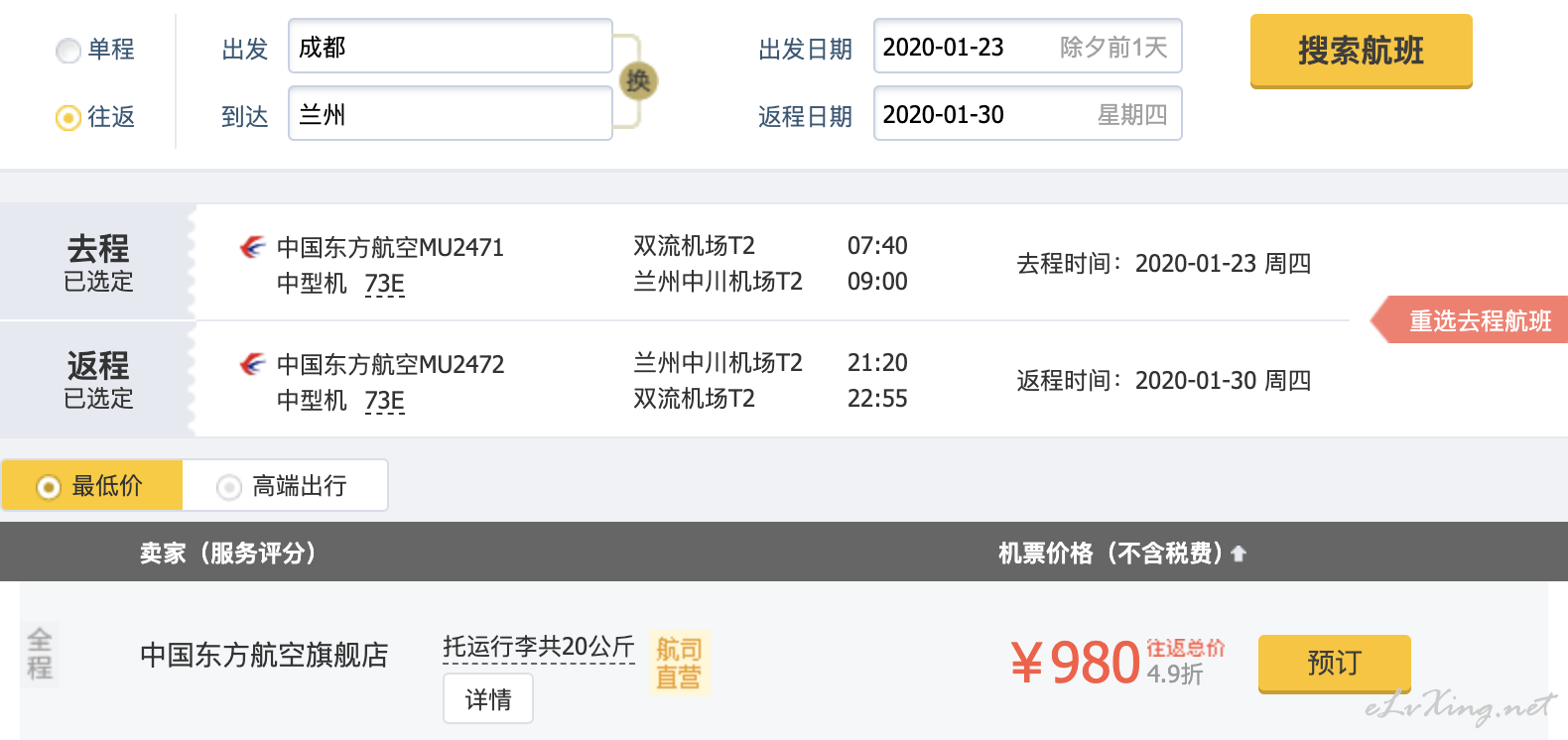This screenshot has width=1568, height=740.
Task: Select 往返 round-trip radio button
Action: point(68,118)
